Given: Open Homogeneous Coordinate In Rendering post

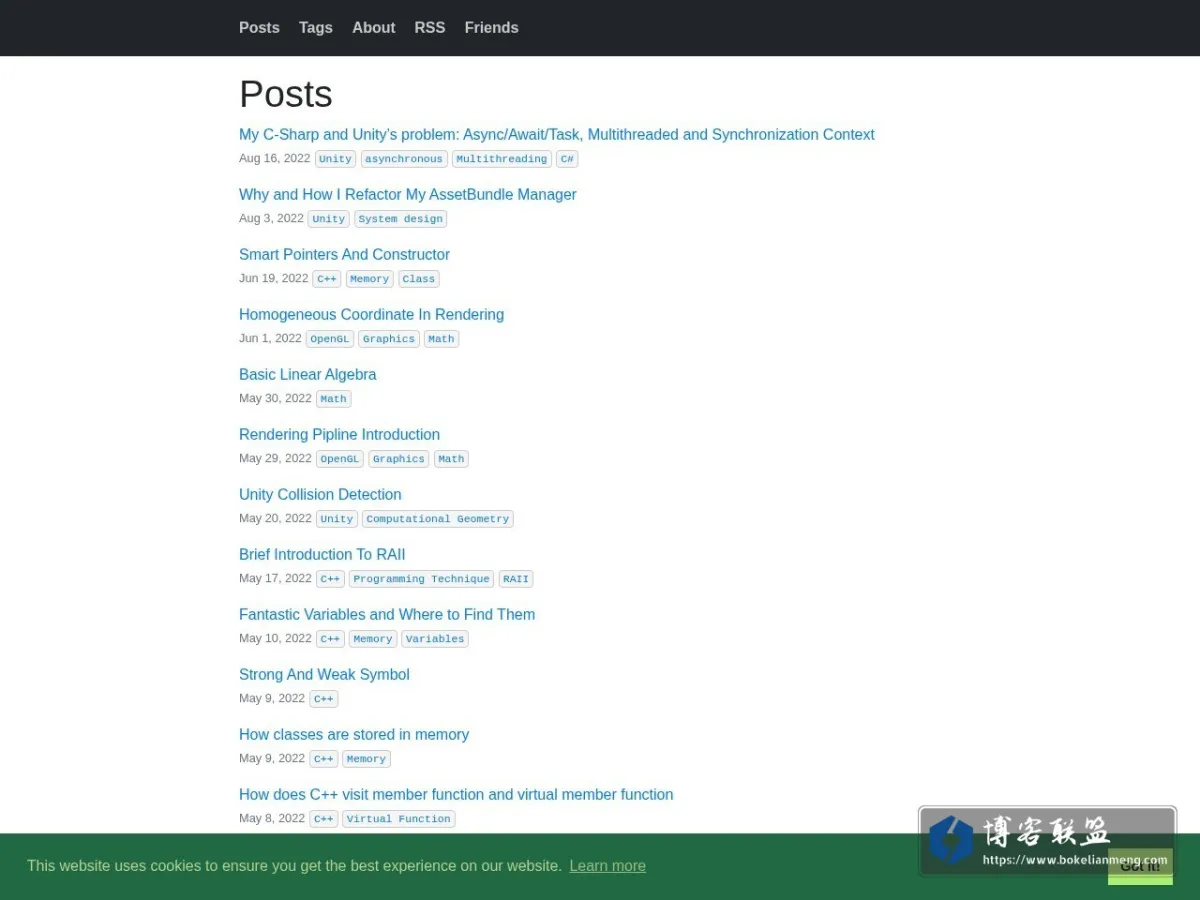Looking at the screenshot, I should point(371,314).
